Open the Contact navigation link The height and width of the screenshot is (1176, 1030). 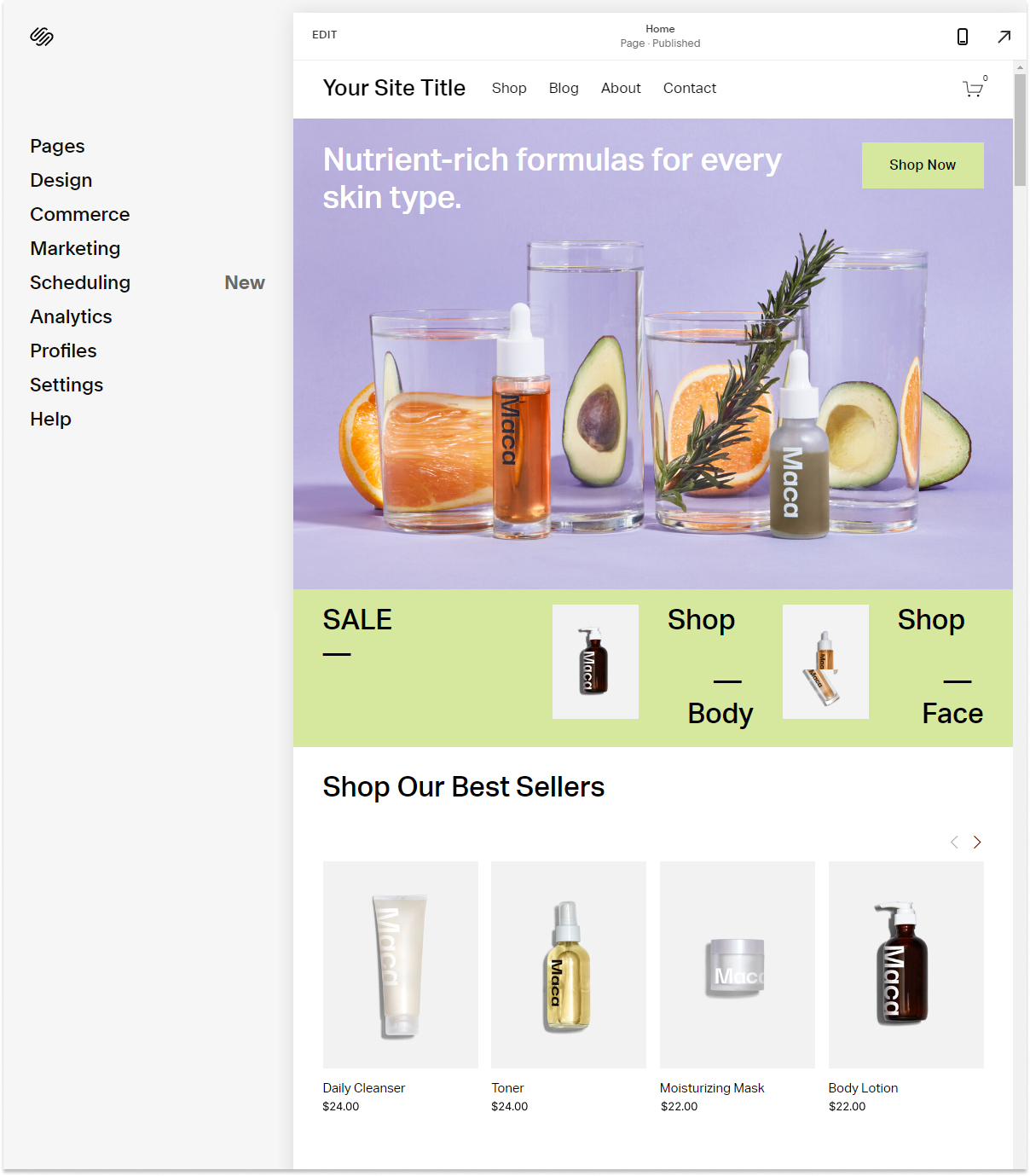click(x=690, y=89)
